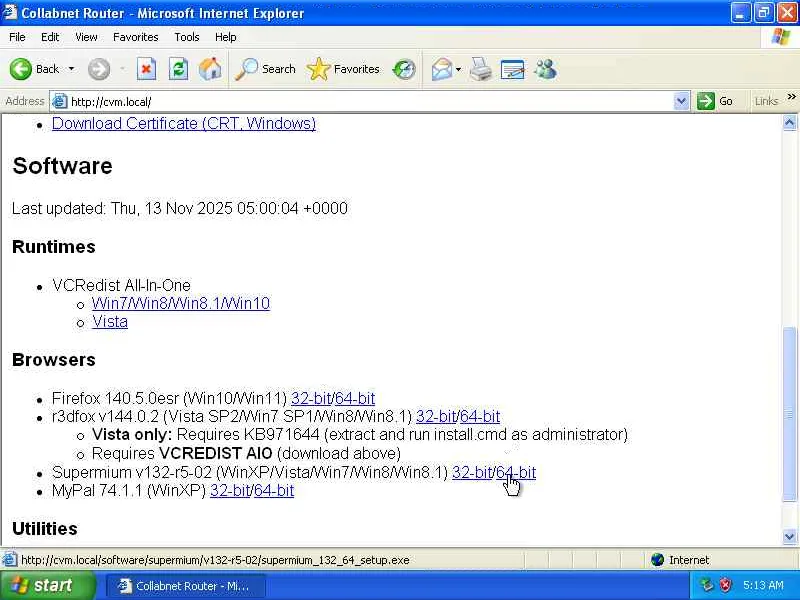Click the Safely Remove Hardware tray icon
The width and height of the screenshot is (800, 600).
(x=707, y=585)
